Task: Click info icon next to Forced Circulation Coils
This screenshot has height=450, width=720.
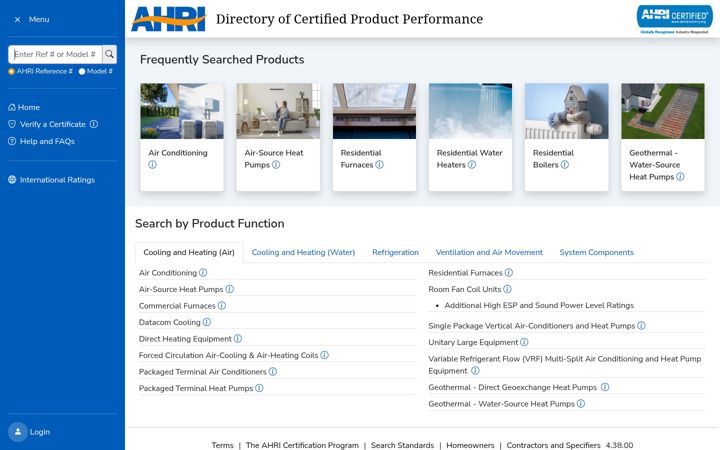Action: click(x=324, y=355)
